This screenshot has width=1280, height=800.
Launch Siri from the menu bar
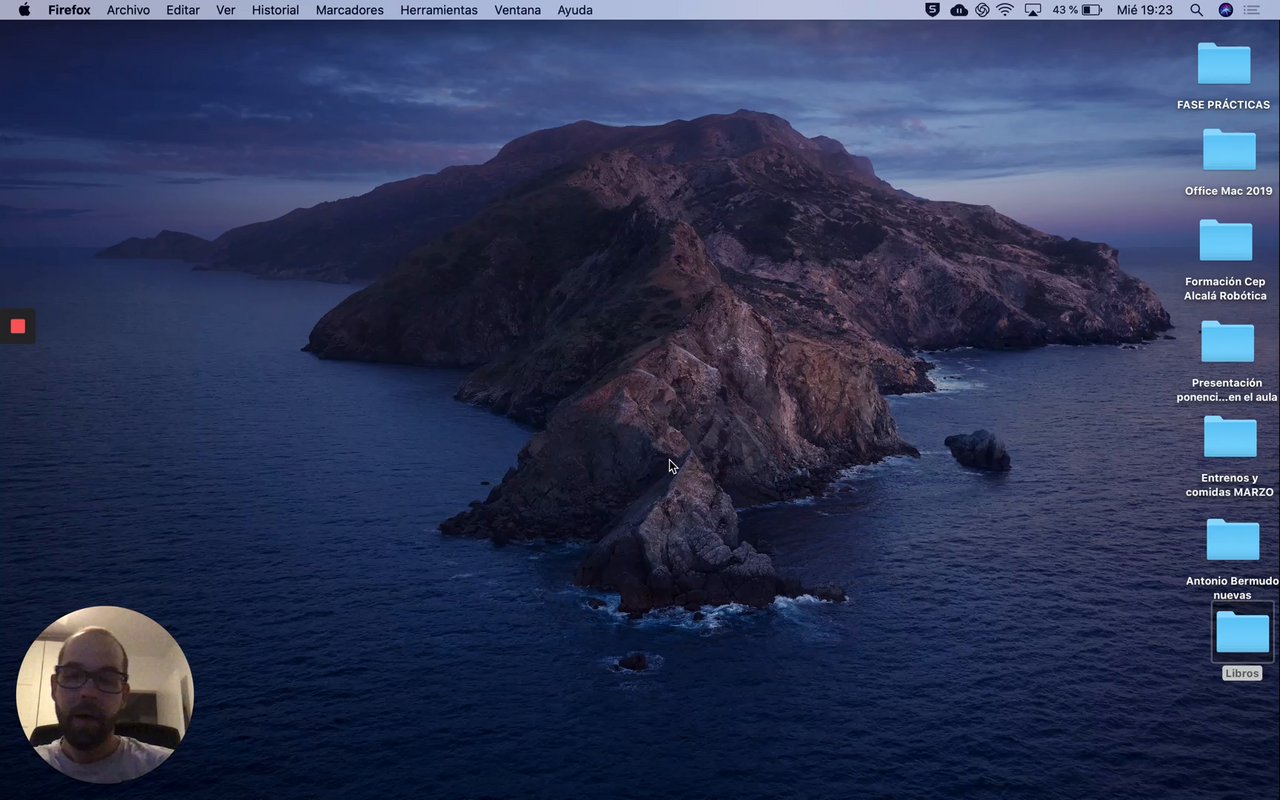[x=1226, y=10]
